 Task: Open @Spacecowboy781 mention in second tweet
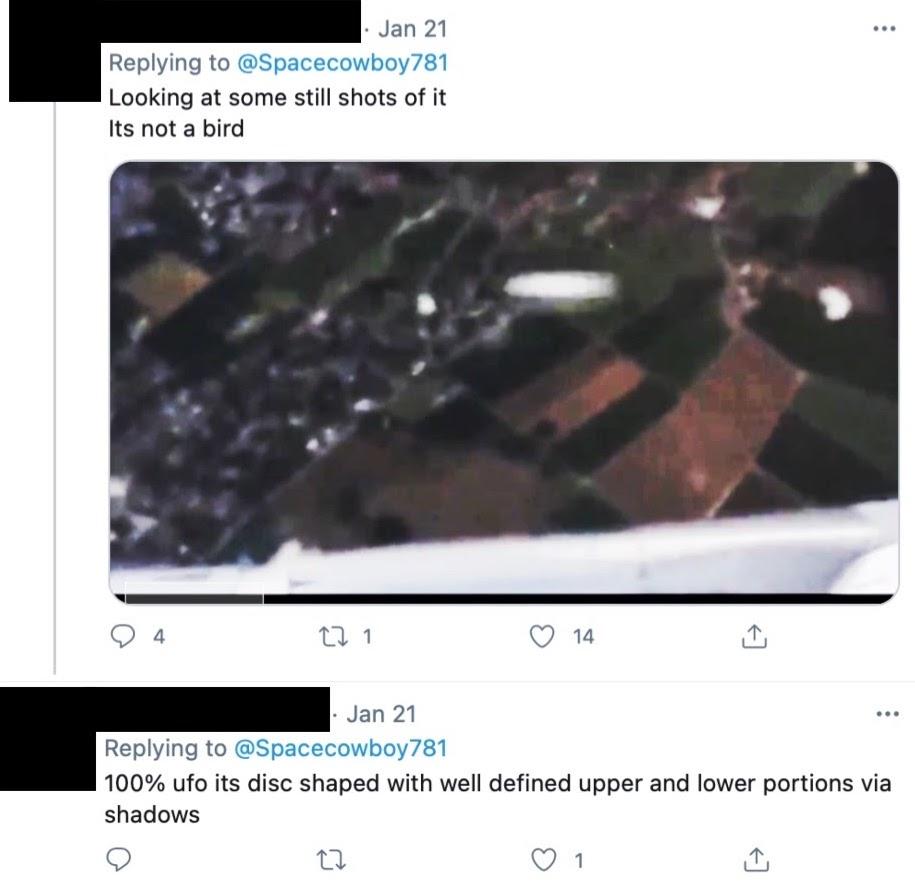340,748
